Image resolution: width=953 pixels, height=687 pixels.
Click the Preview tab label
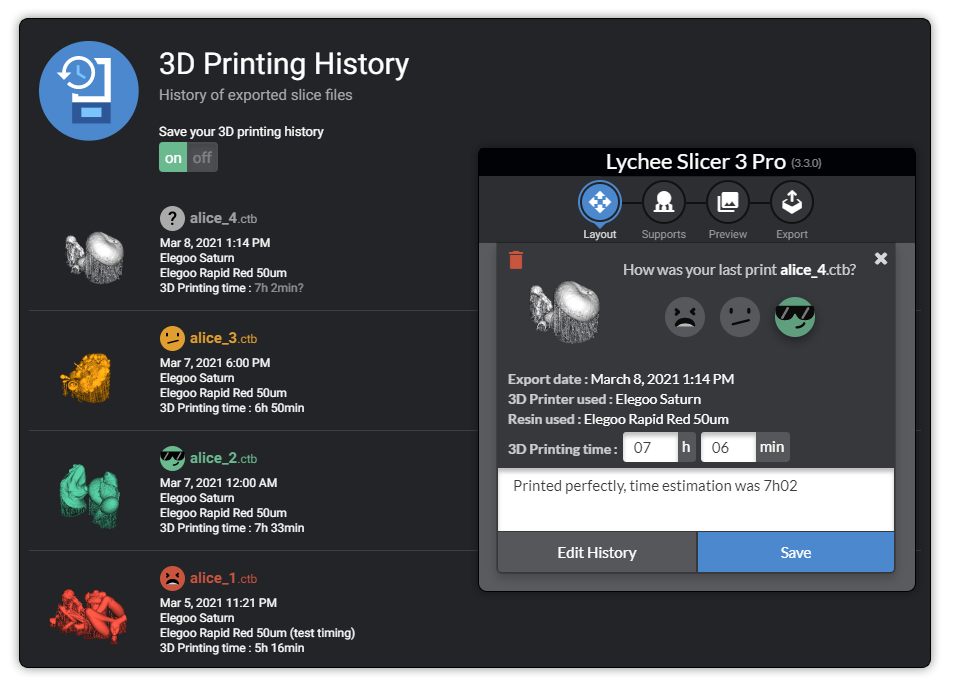(728, 234)
